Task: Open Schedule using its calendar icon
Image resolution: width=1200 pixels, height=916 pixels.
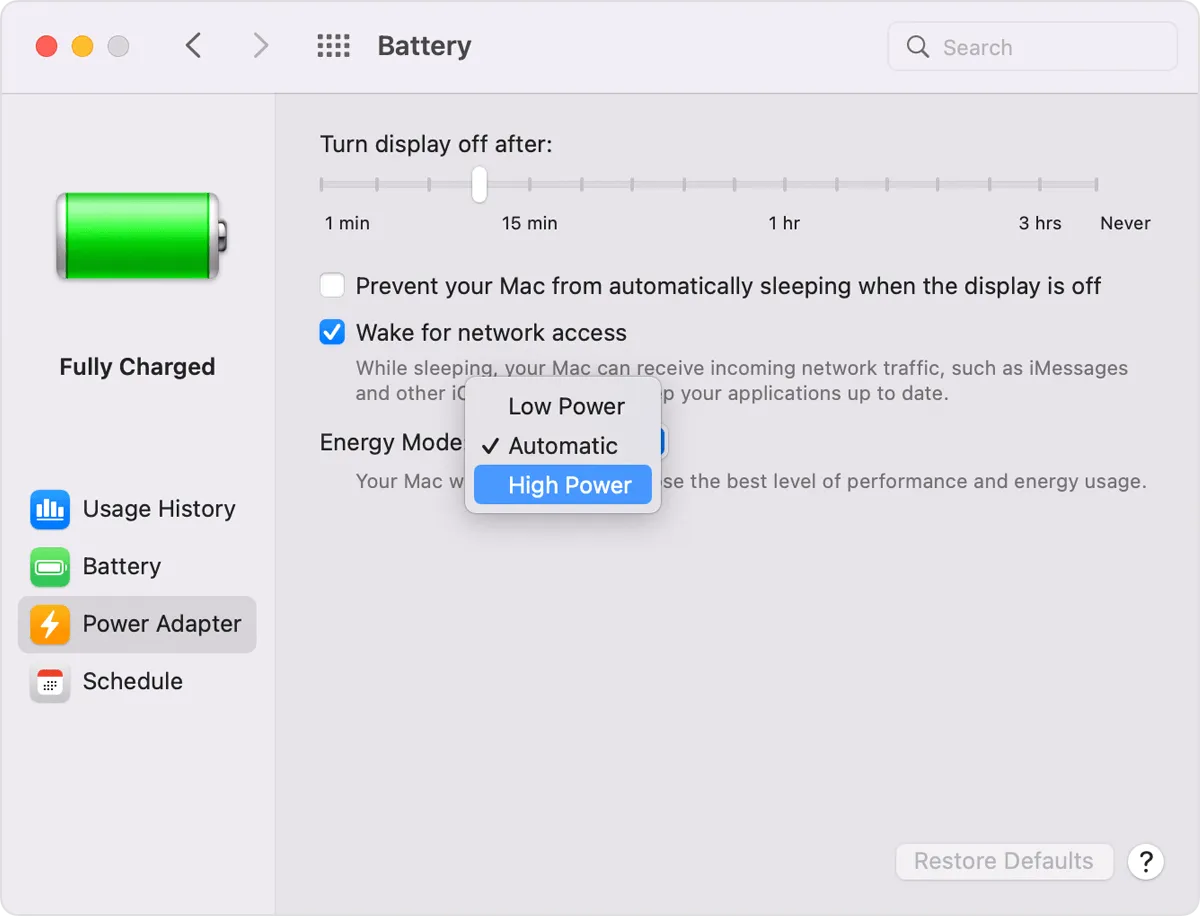Action: 49,682
